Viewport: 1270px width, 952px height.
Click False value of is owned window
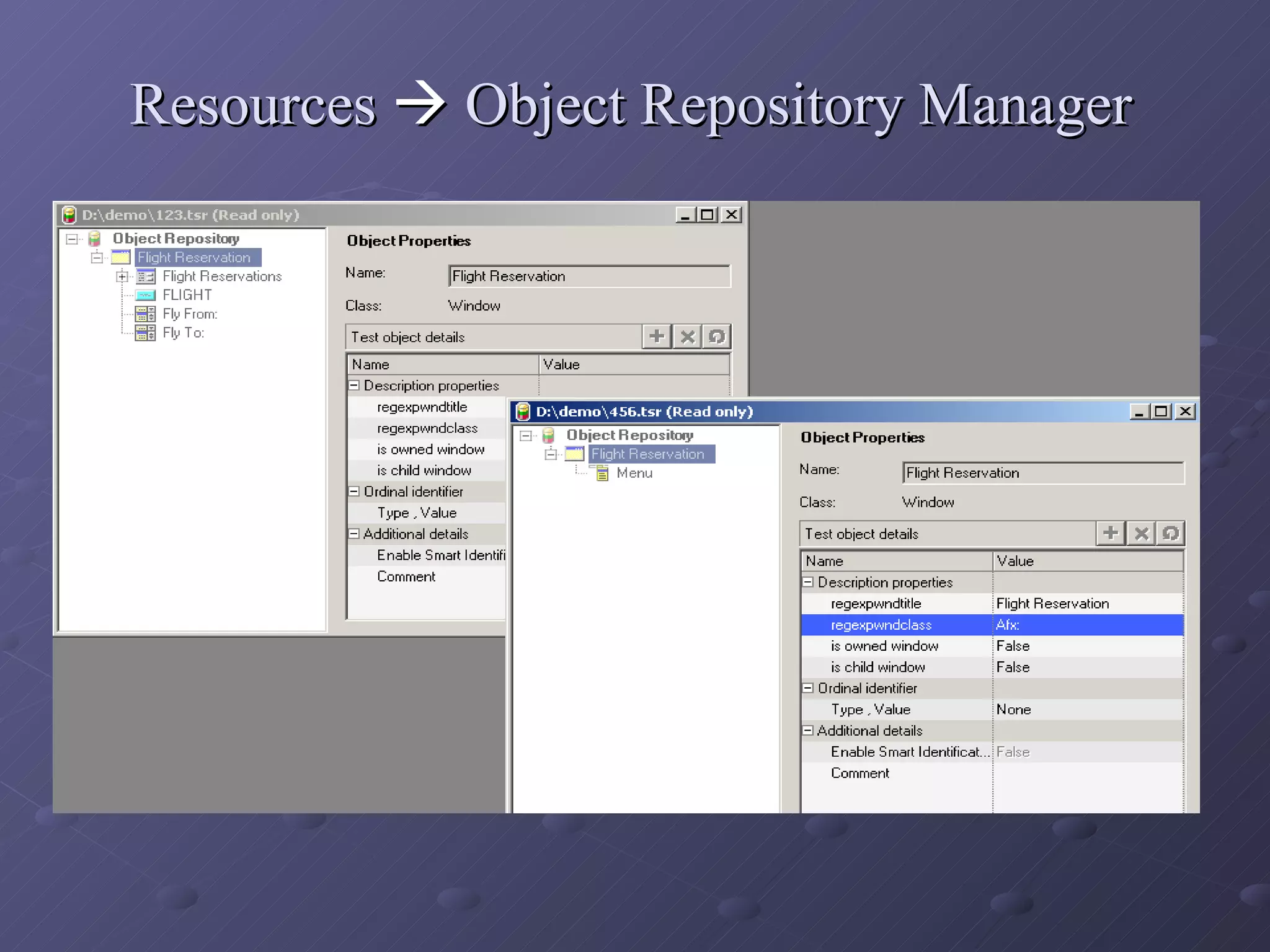1088,646
